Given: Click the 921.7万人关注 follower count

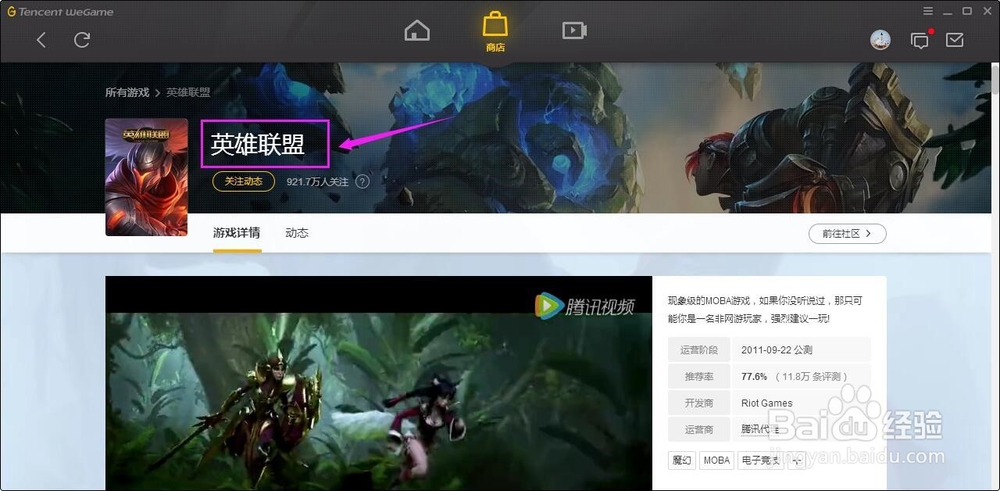Looking at the screenshot, I should [318, 182].
